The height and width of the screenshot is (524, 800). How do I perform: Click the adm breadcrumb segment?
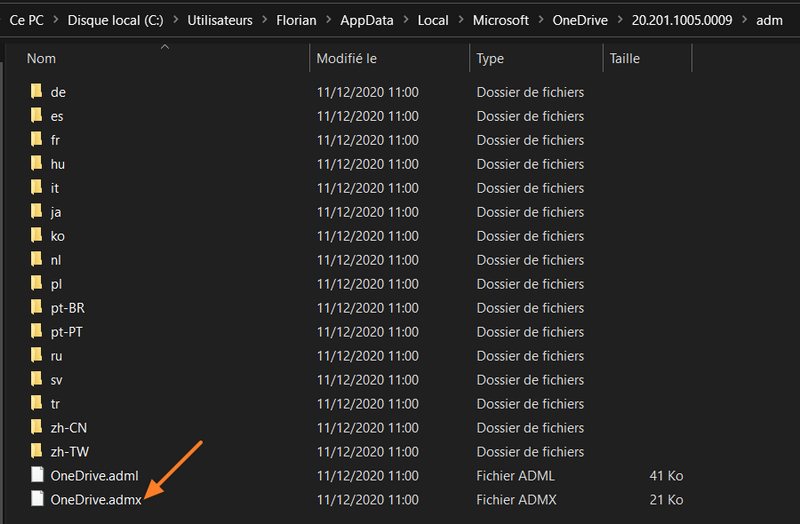pos(769,20)
